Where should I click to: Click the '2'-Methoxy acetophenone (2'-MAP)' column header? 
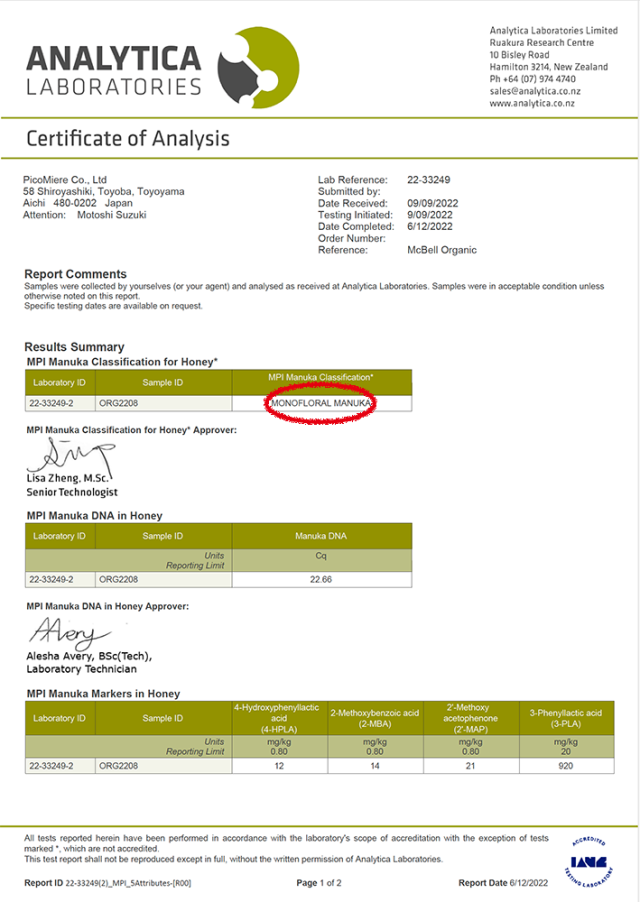click(470, 718)
